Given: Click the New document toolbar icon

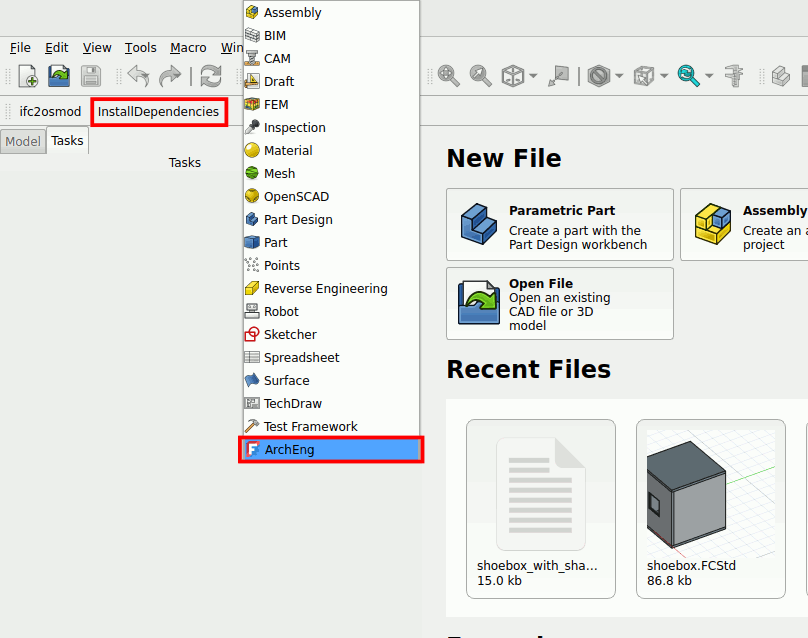Looking at the screenshot, I should [x=28, y=76].
